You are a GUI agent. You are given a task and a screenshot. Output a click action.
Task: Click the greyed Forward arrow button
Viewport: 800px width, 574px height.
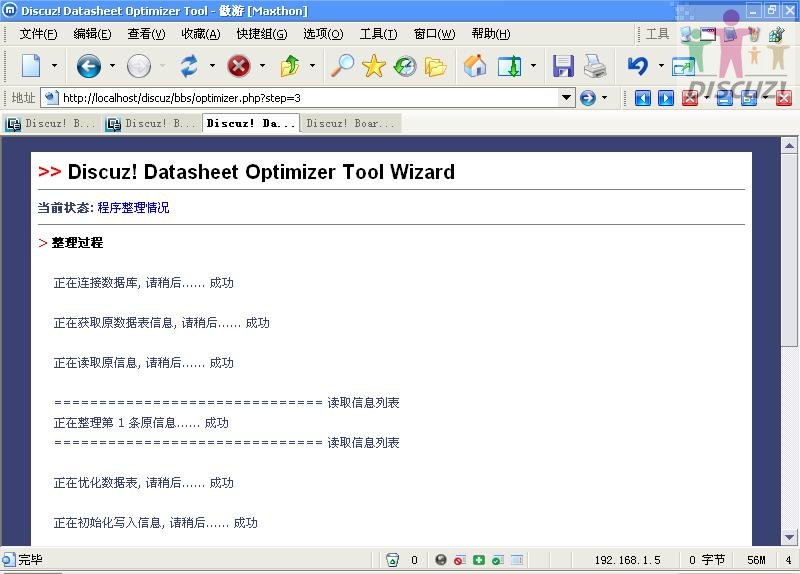pos(139,66)
